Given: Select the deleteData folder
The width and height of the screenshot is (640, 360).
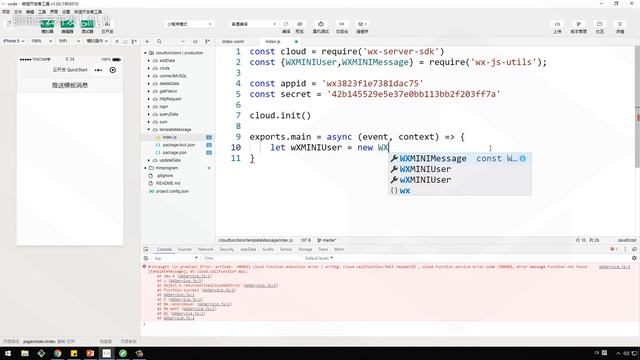Looking at the screenshot, I should point(169,83).
